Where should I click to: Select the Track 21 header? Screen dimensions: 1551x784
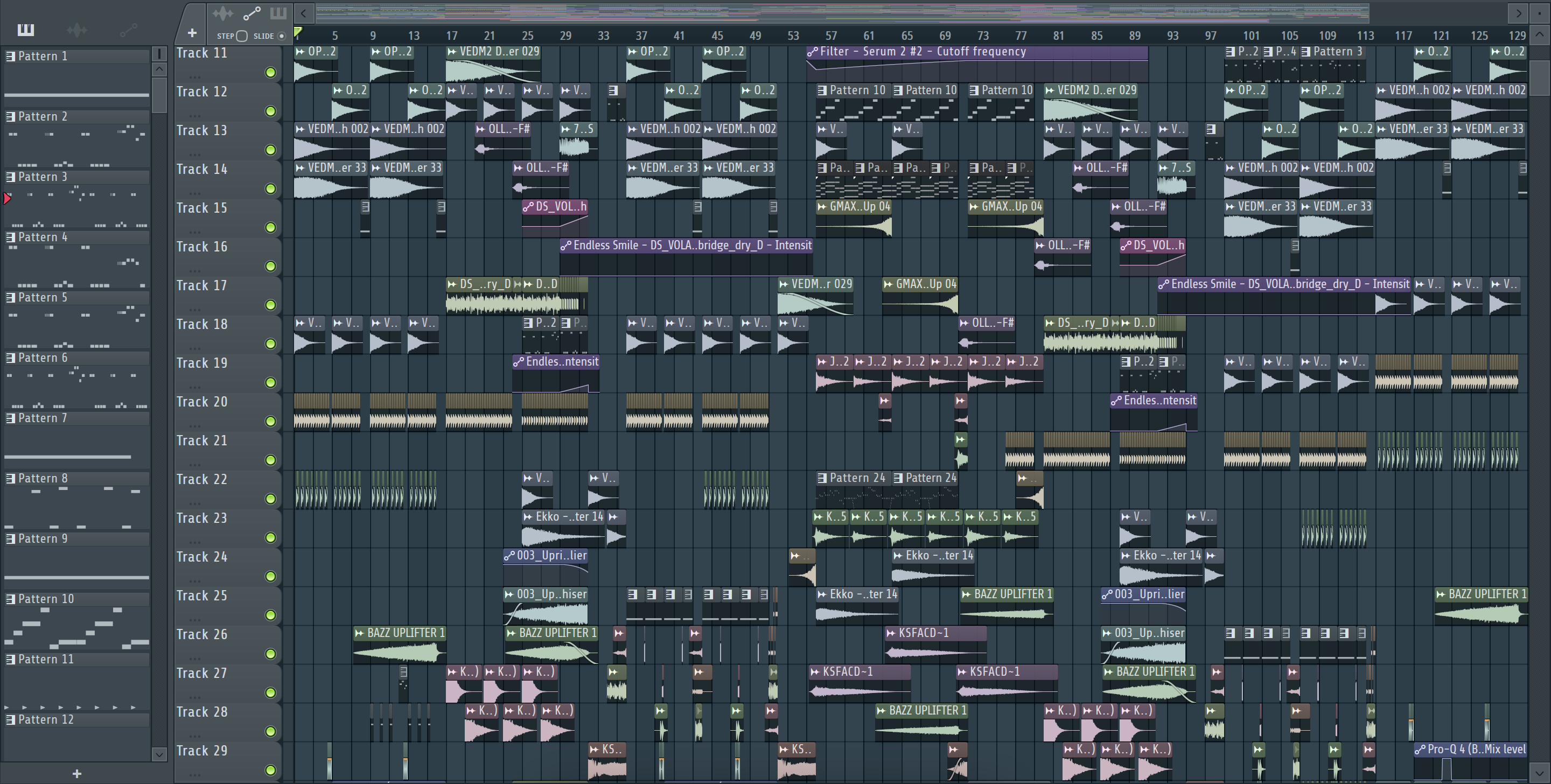228,452
